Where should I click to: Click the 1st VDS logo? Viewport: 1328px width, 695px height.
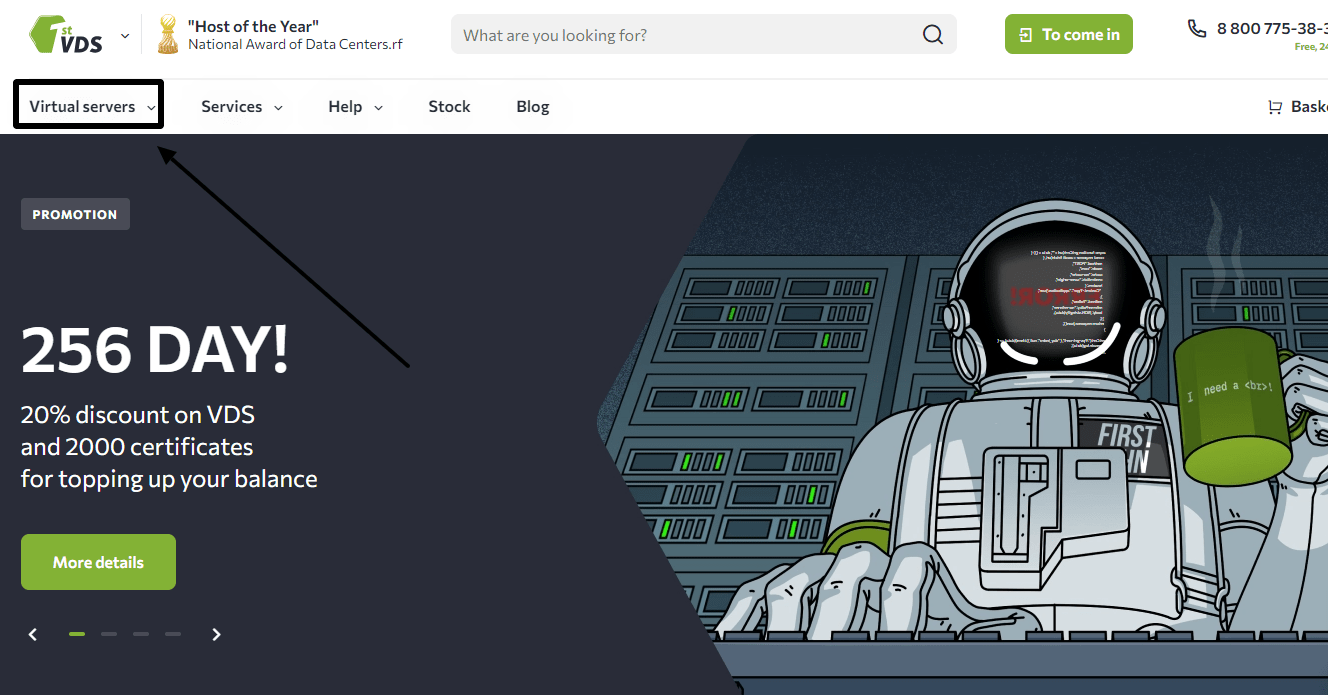tap(66, 34)
